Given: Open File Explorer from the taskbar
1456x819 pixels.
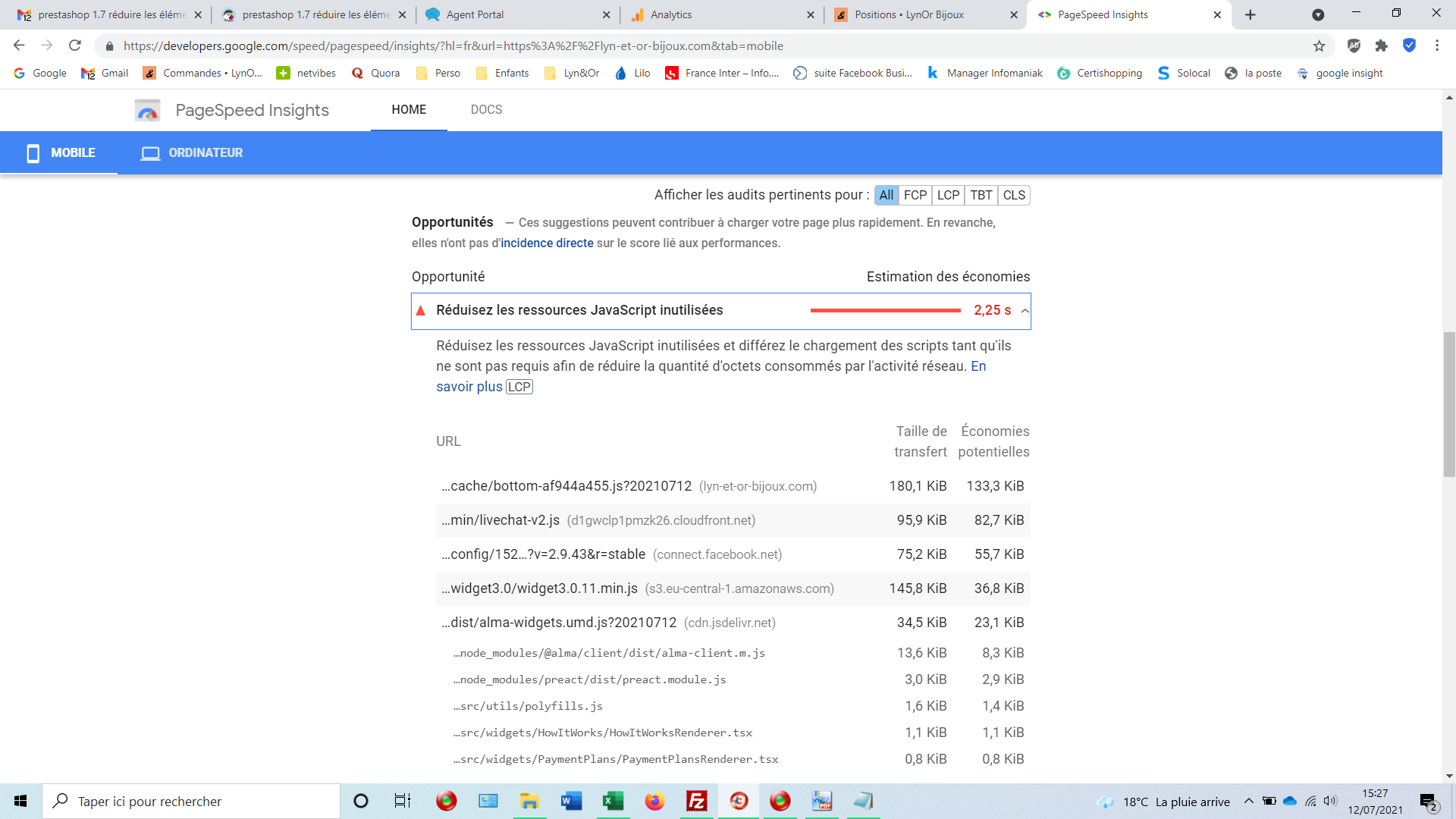Looking at the screenshot, I should tap(529, 801).
